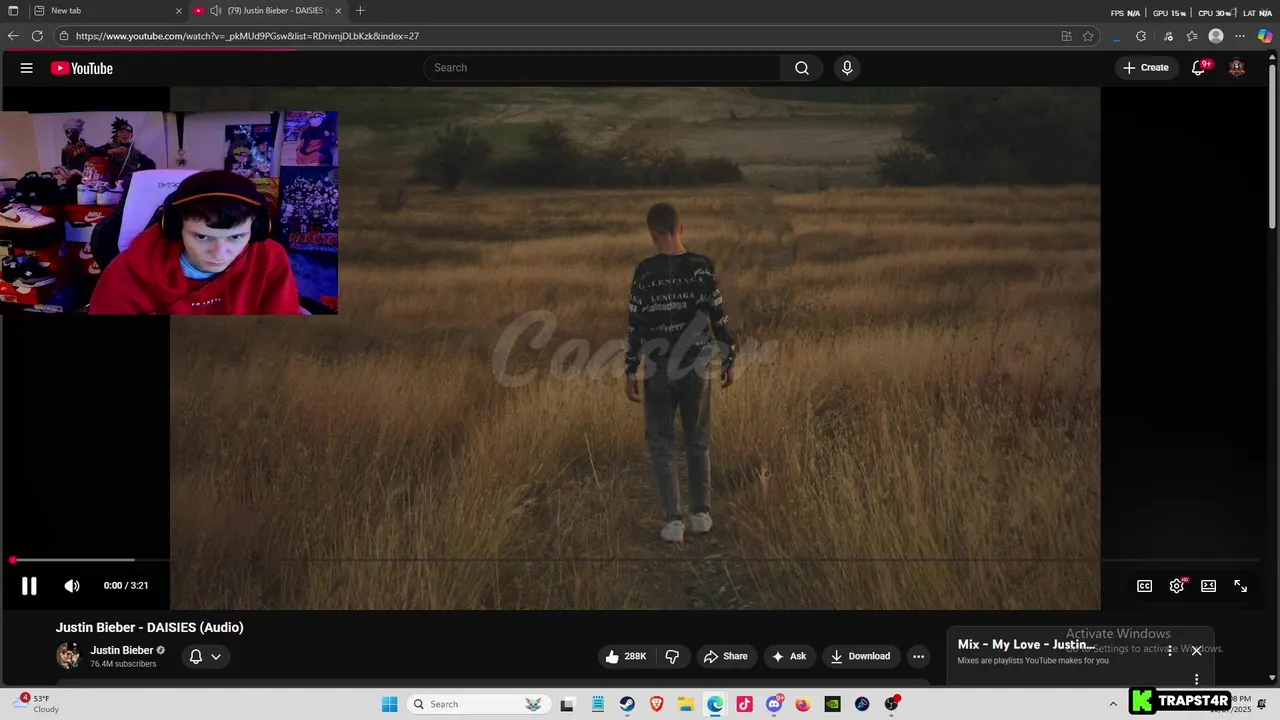Expand notification bell dropdown for Justin Bieber
The width and height of the screenshot is (1280, 720).
click(205, 656)
